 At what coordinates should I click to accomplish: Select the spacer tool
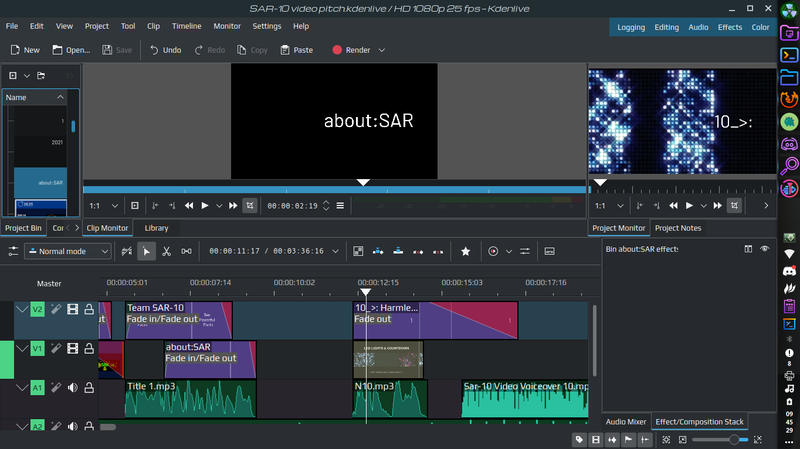click(186, 251)
